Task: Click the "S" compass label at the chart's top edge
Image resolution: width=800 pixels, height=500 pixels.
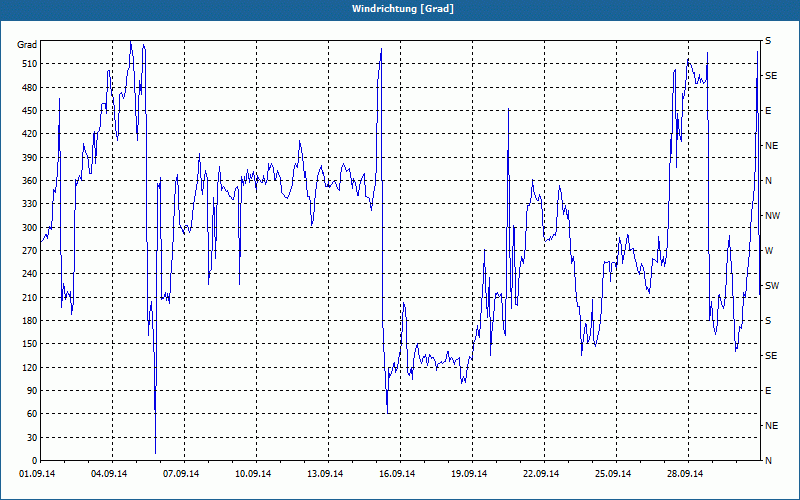Action: coord(768,41)
